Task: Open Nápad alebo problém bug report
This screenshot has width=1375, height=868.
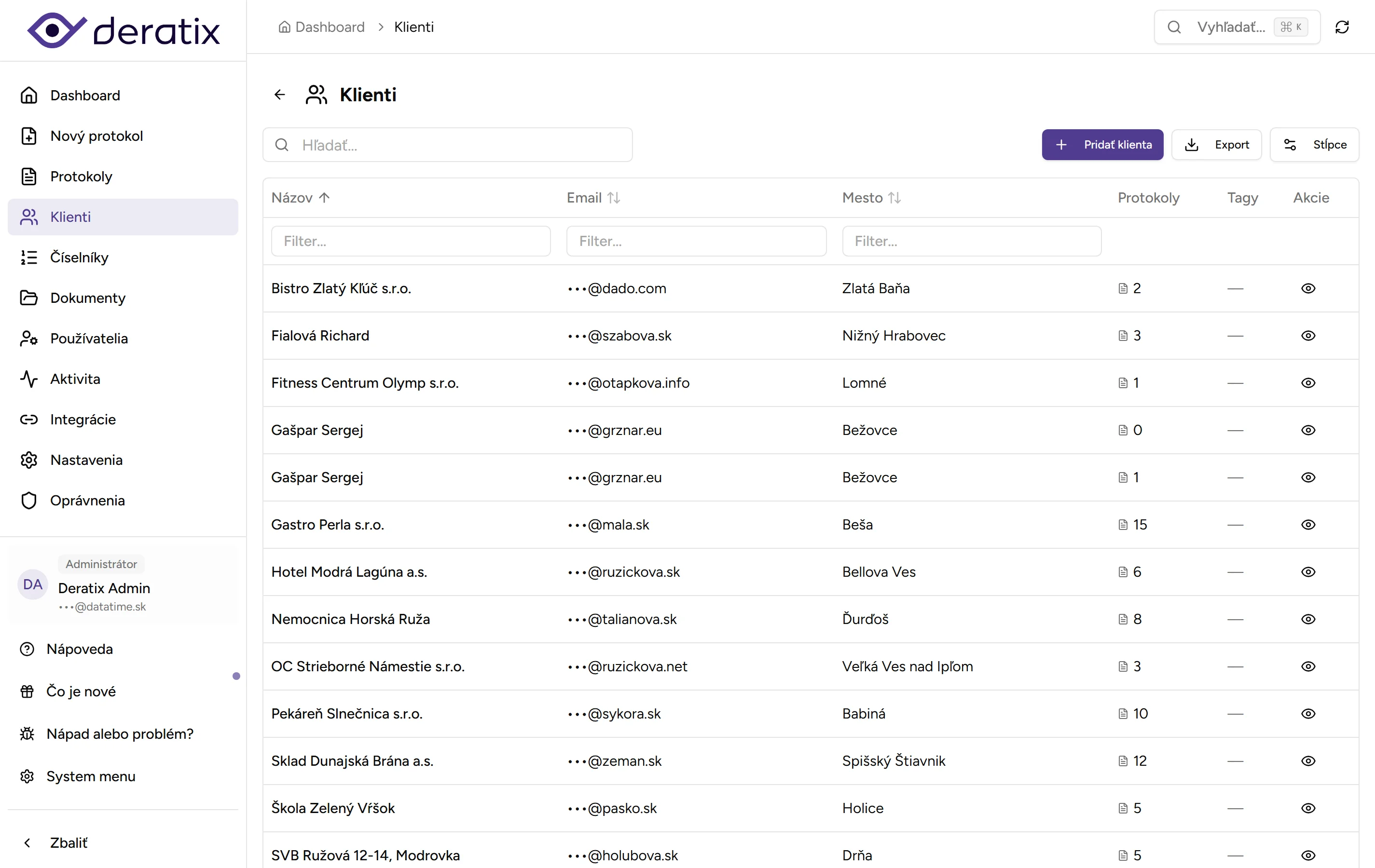Action: click(119, 734)
